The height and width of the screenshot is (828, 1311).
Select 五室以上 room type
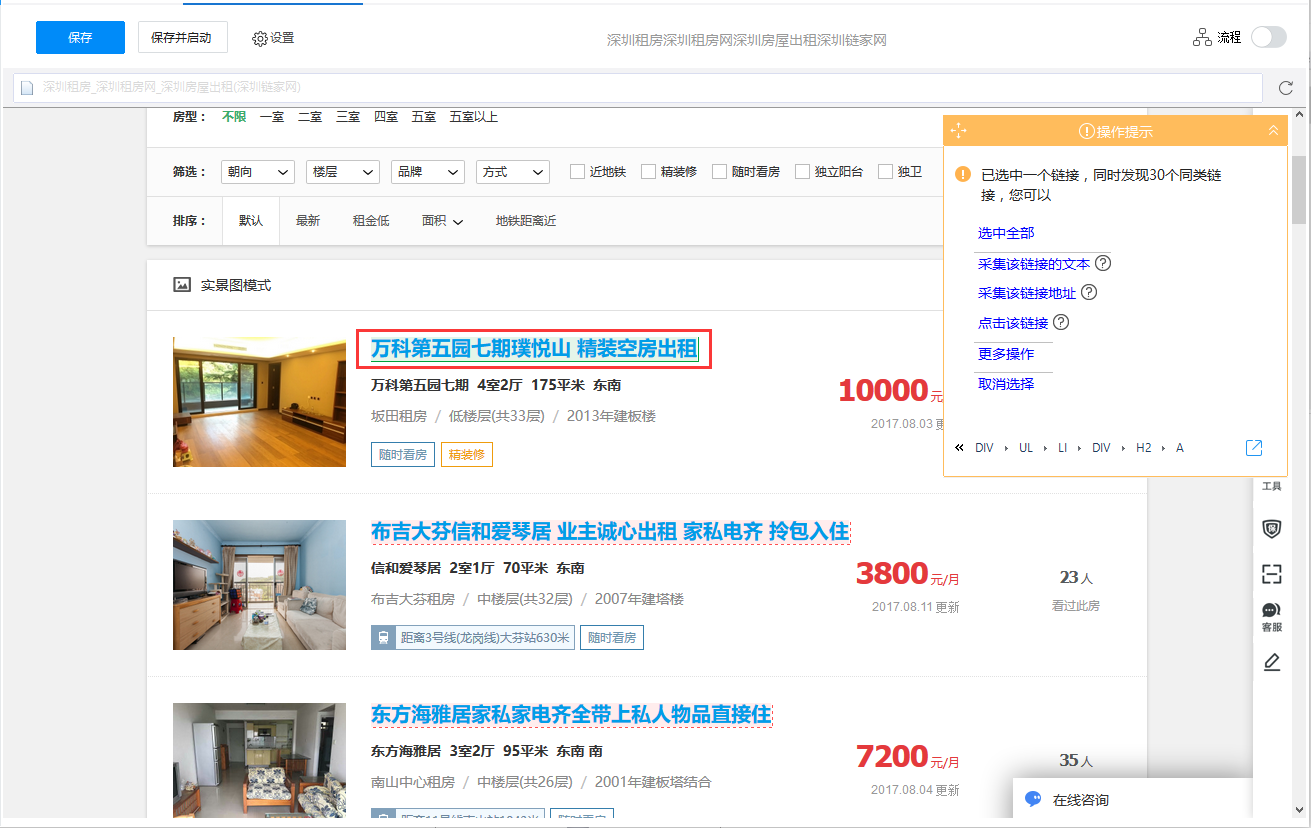tap(474, 117)
